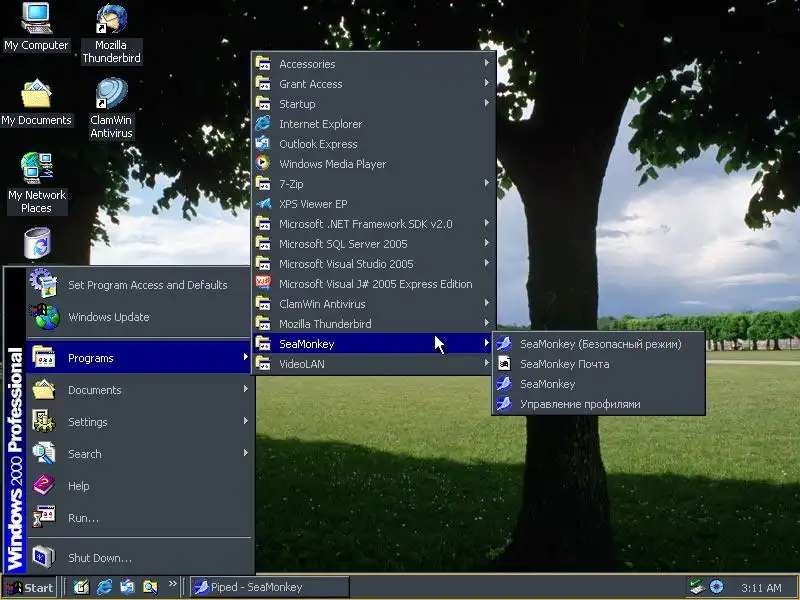The width and height of the screenshot is (800, 600).
Task: Open ClamWin Antivirus programs folder entry
Action: point(373,304)
